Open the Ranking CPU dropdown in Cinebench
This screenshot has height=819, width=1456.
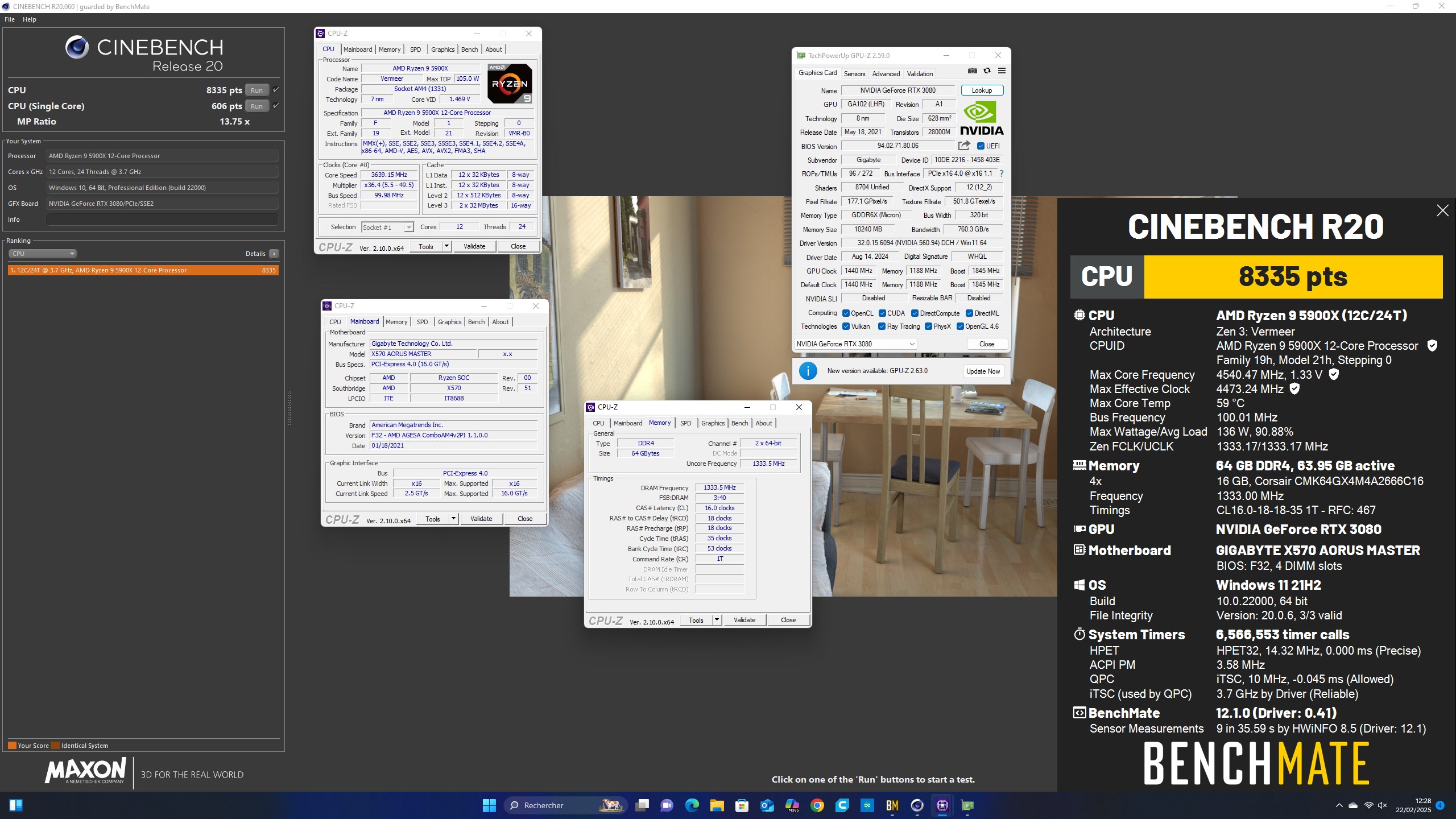click(43, 254)
